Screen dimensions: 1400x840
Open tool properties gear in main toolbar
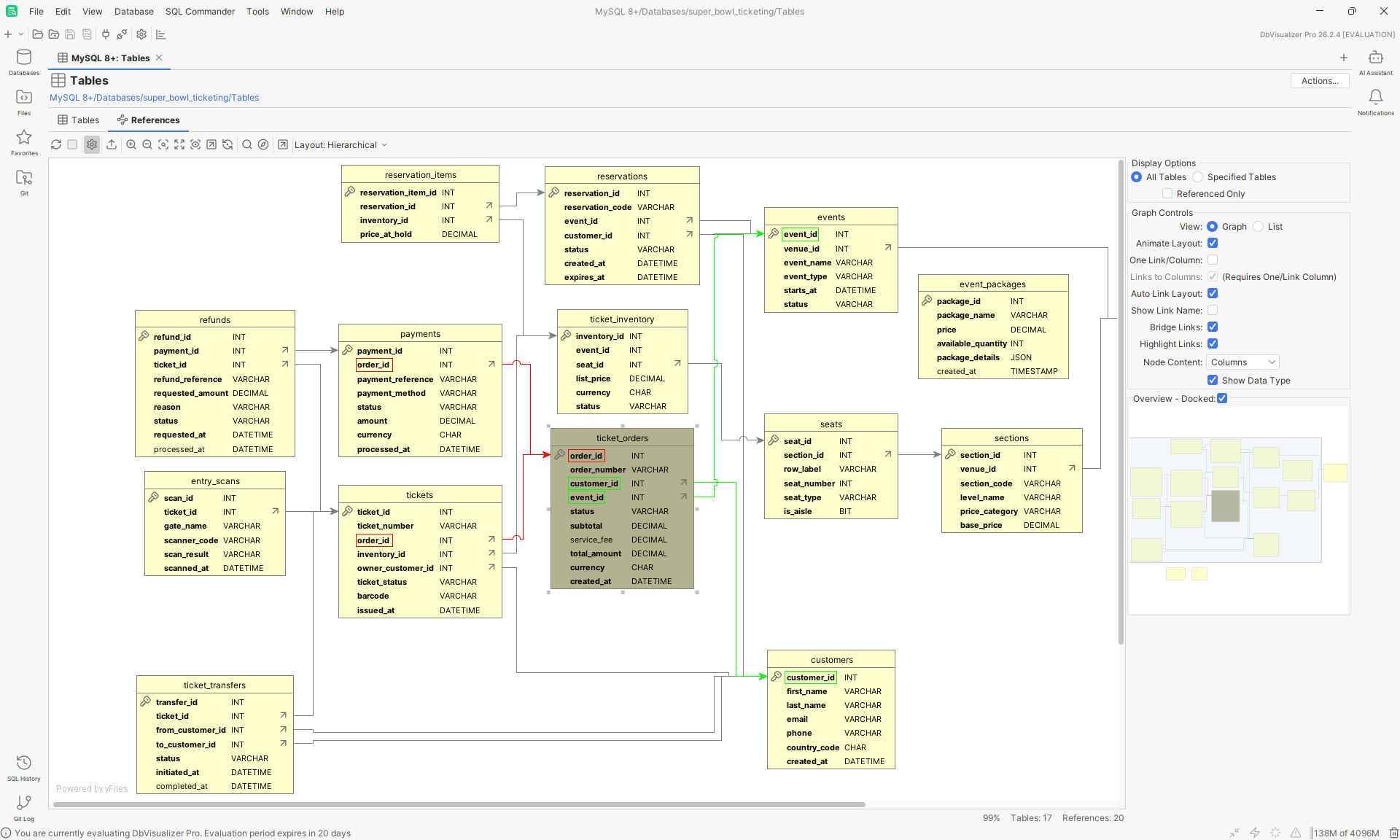[141, 34]
